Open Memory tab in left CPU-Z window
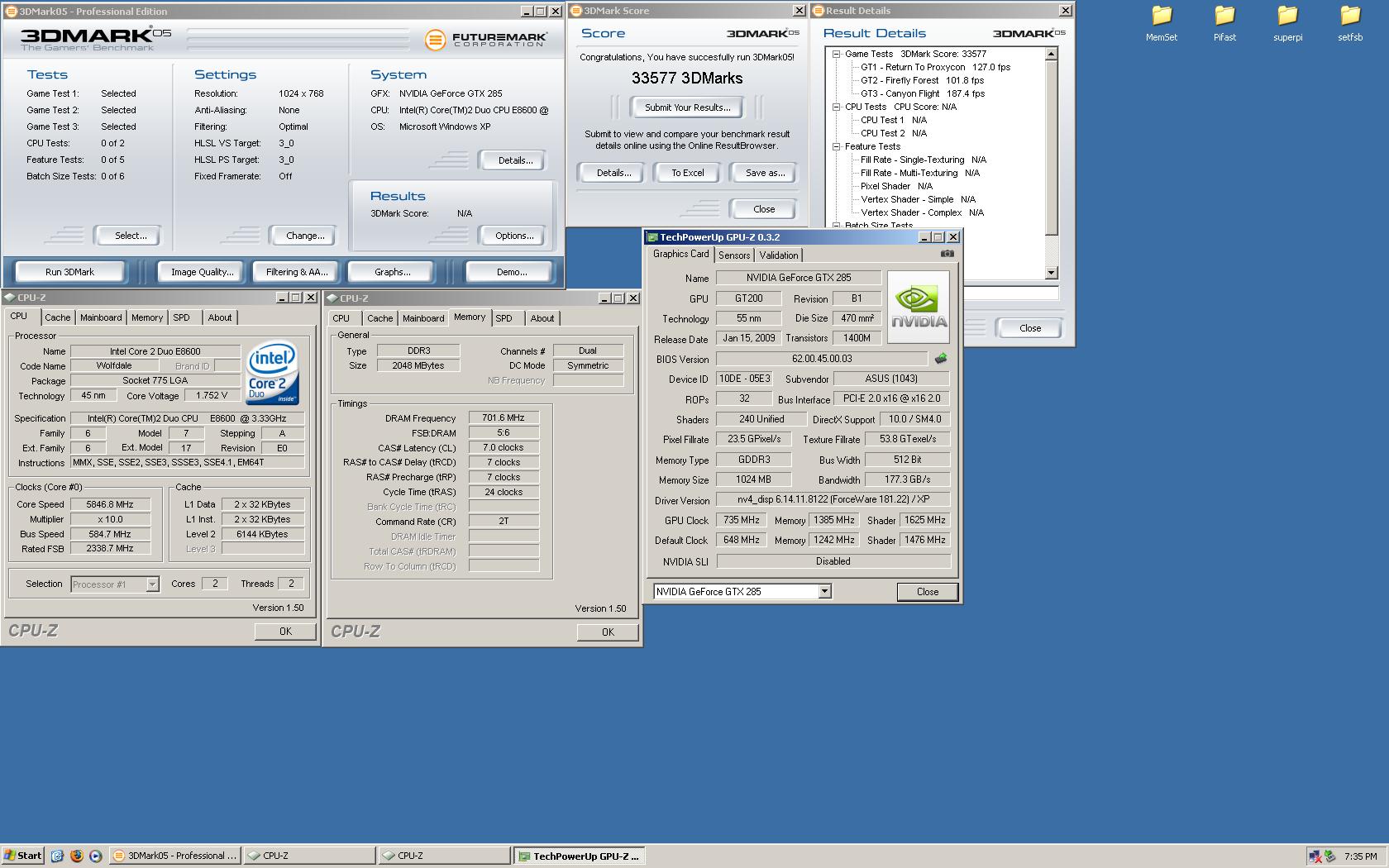This screenshot has height=868, width=1389. (147, 317)
